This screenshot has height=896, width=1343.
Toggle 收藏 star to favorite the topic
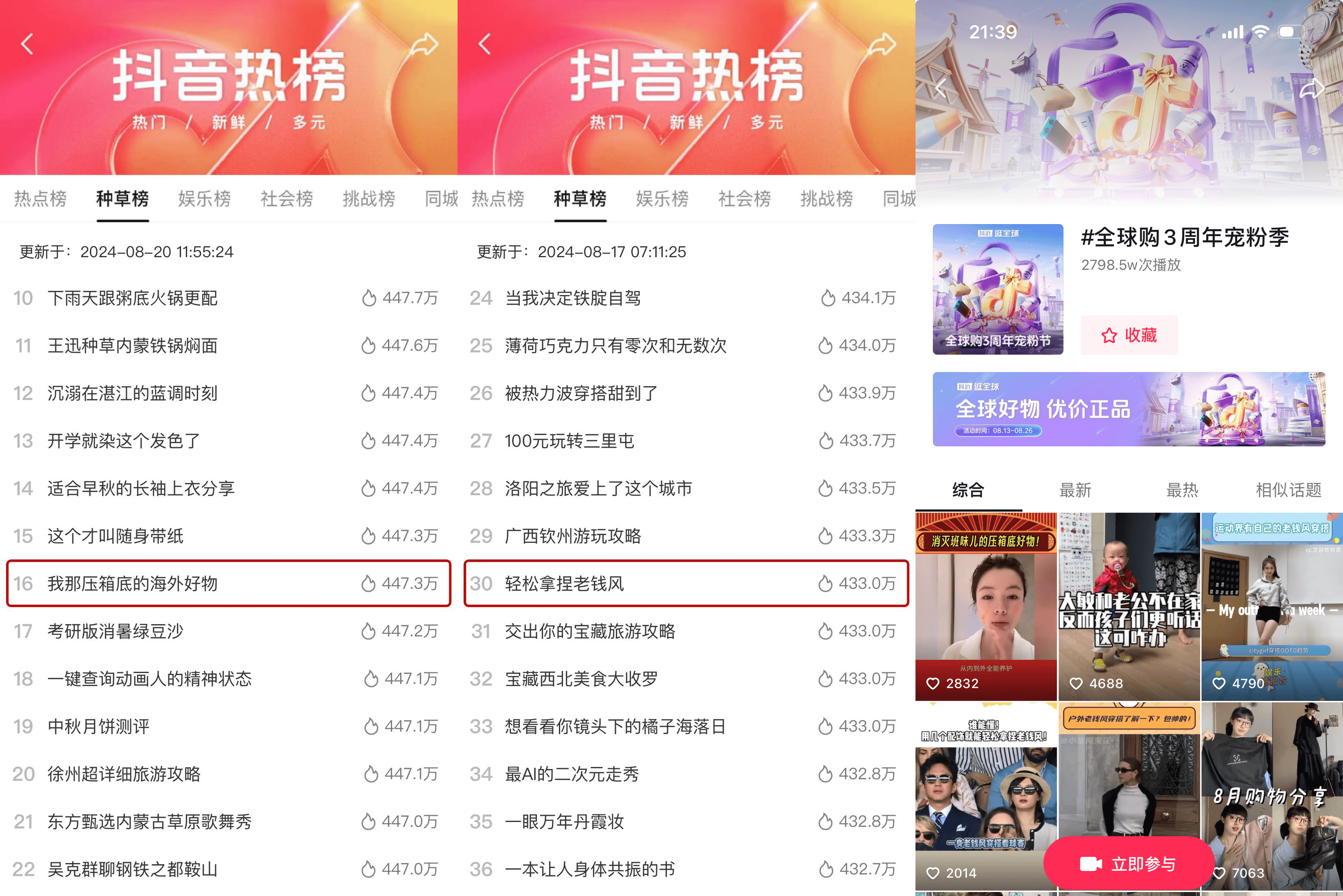pos(1129,335)
